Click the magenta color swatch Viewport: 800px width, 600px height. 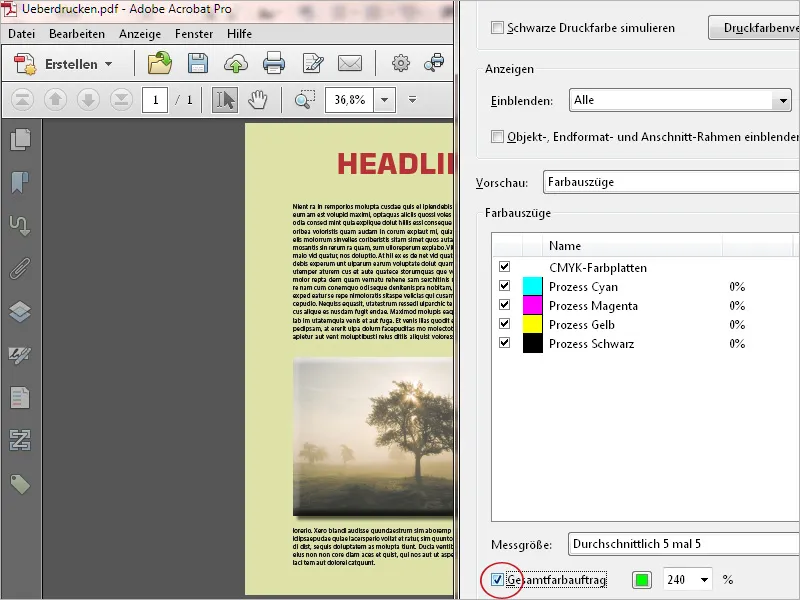click(x=533, y=305)
